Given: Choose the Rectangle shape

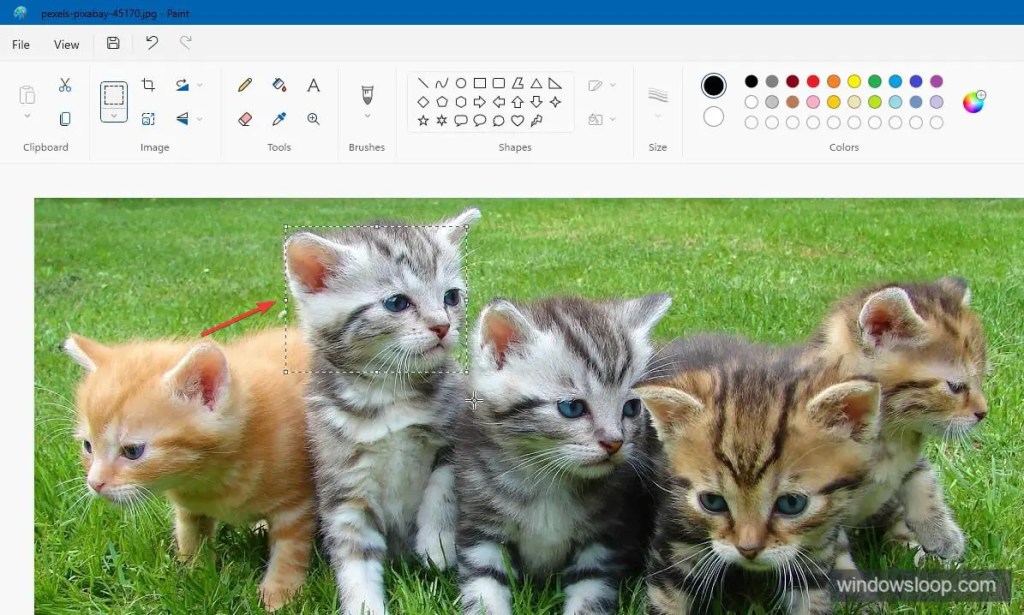Looking at the screenshot, I should 479,83.
